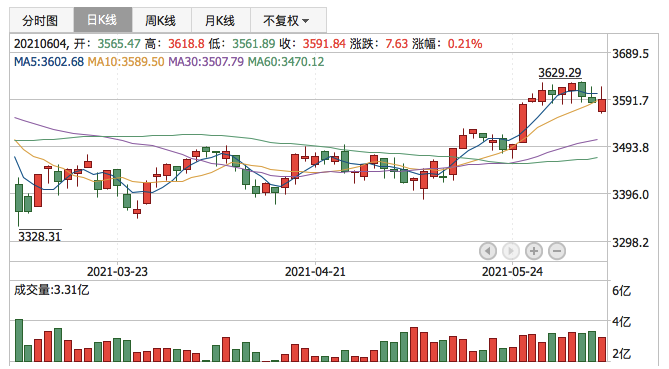
Task: Zoom in with the plus button
Action: (x=534, y=251)
